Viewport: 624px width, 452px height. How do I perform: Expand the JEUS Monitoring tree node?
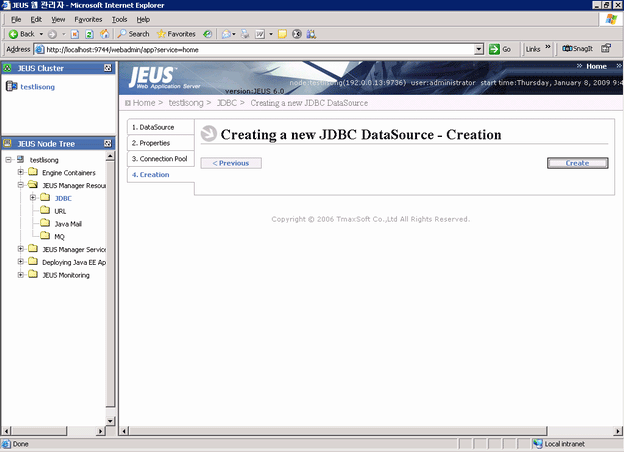21,275
